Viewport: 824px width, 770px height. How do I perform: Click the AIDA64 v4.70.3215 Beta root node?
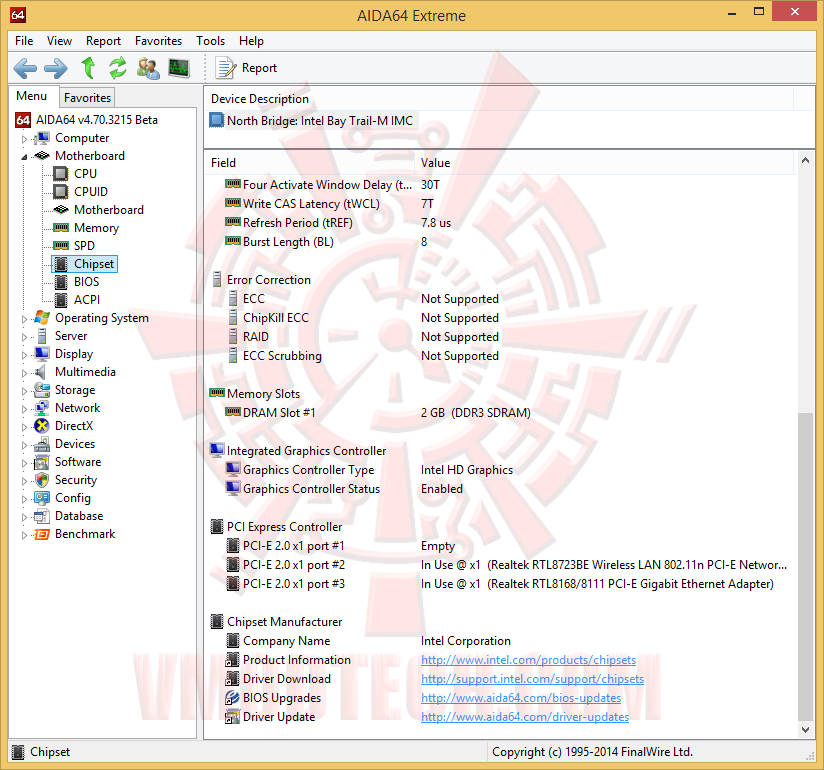[97, 120]
